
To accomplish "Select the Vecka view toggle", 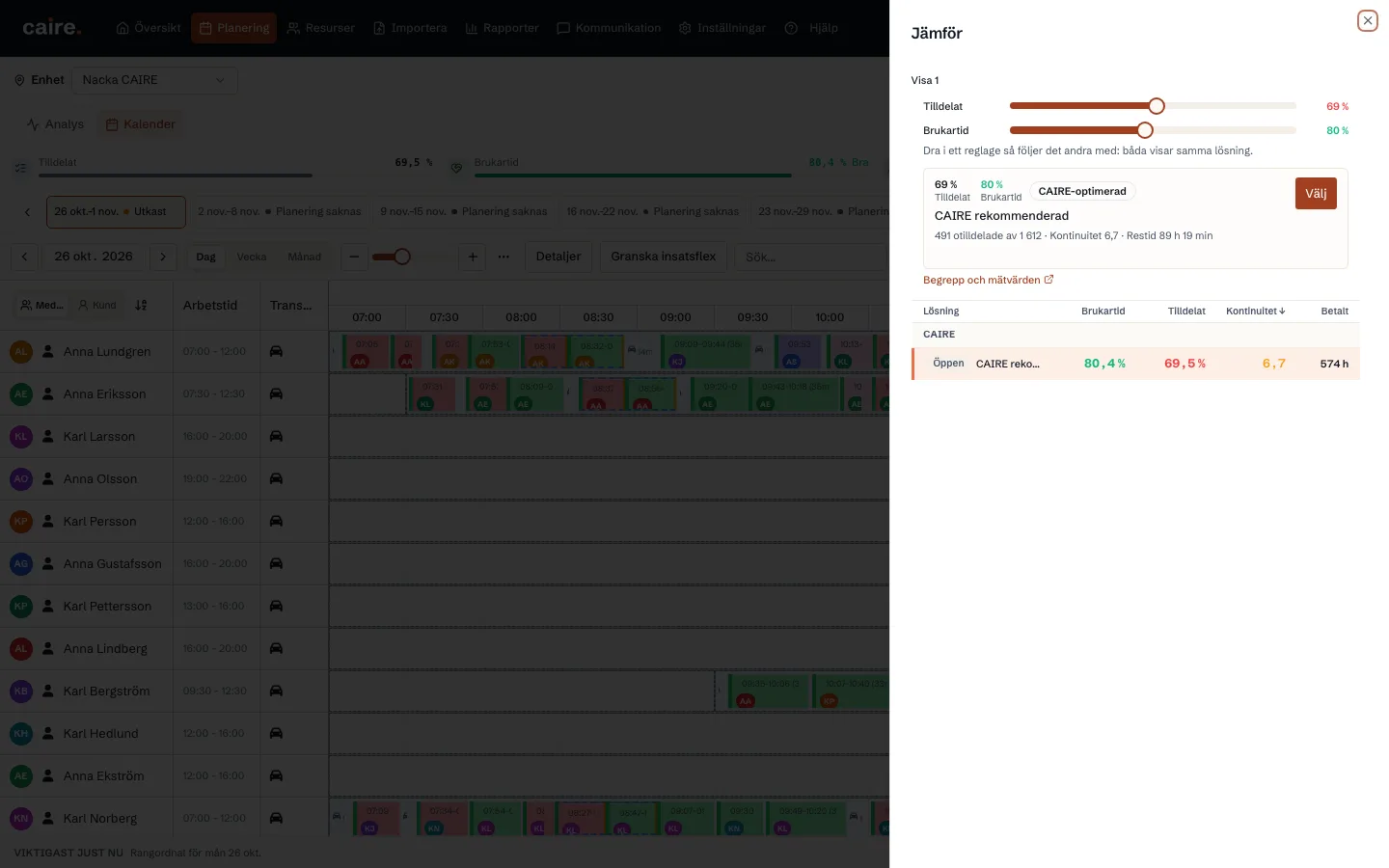I will tap(252, 257).
